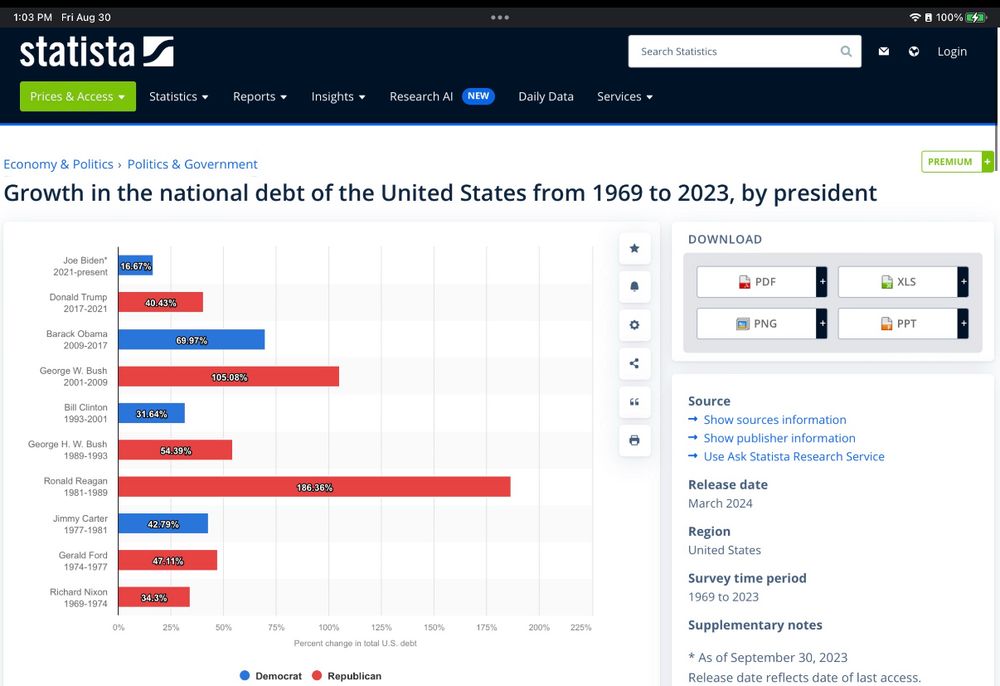Click Show sources information link
Image resolution: width=1000 pixels, height=686 pixels.
[775, 420]
